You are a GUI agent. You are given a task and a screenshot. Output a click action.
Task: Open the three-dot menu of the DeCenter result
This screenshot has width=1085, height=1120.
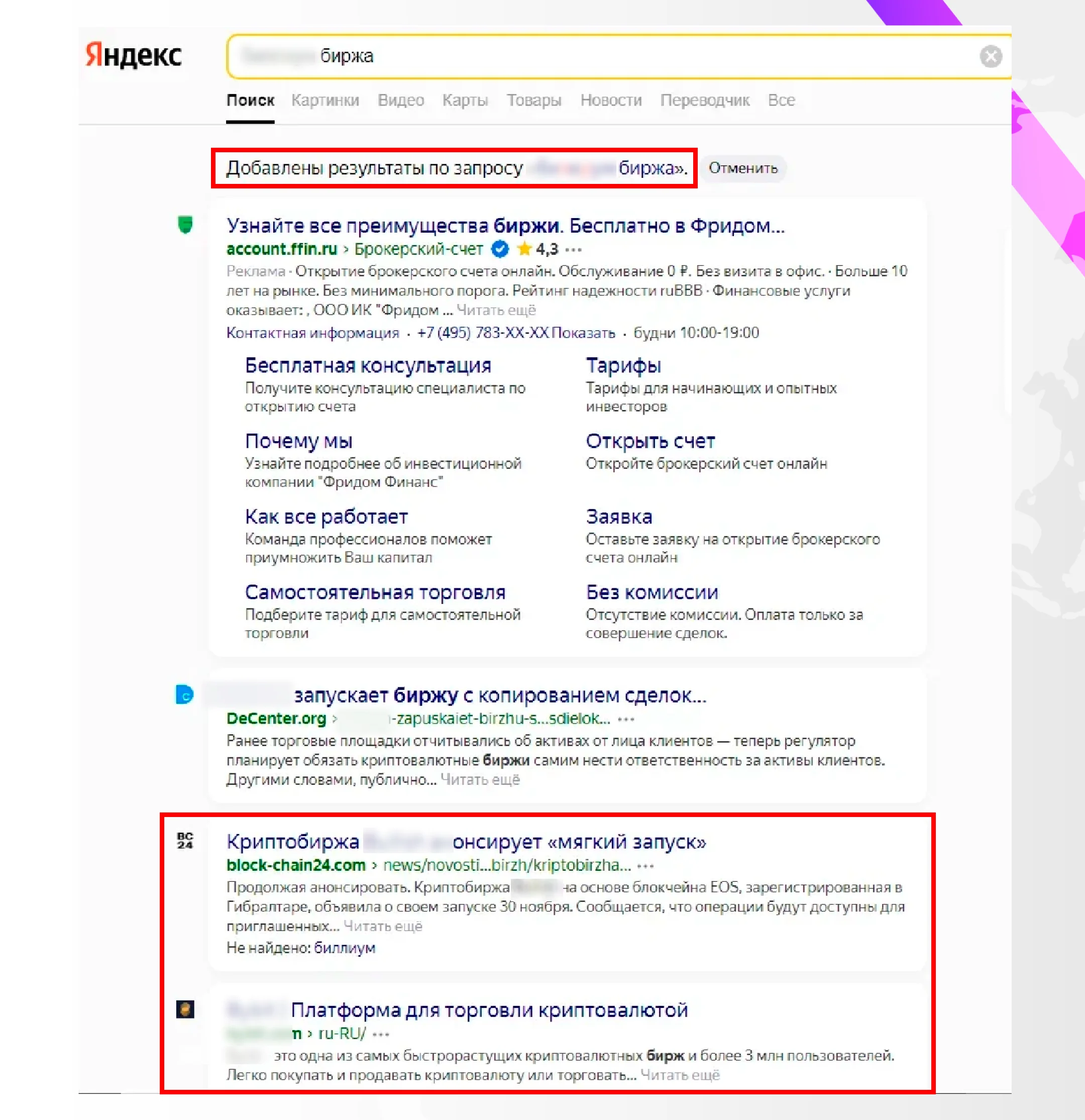pyautogui.click(x=625, y=720)
